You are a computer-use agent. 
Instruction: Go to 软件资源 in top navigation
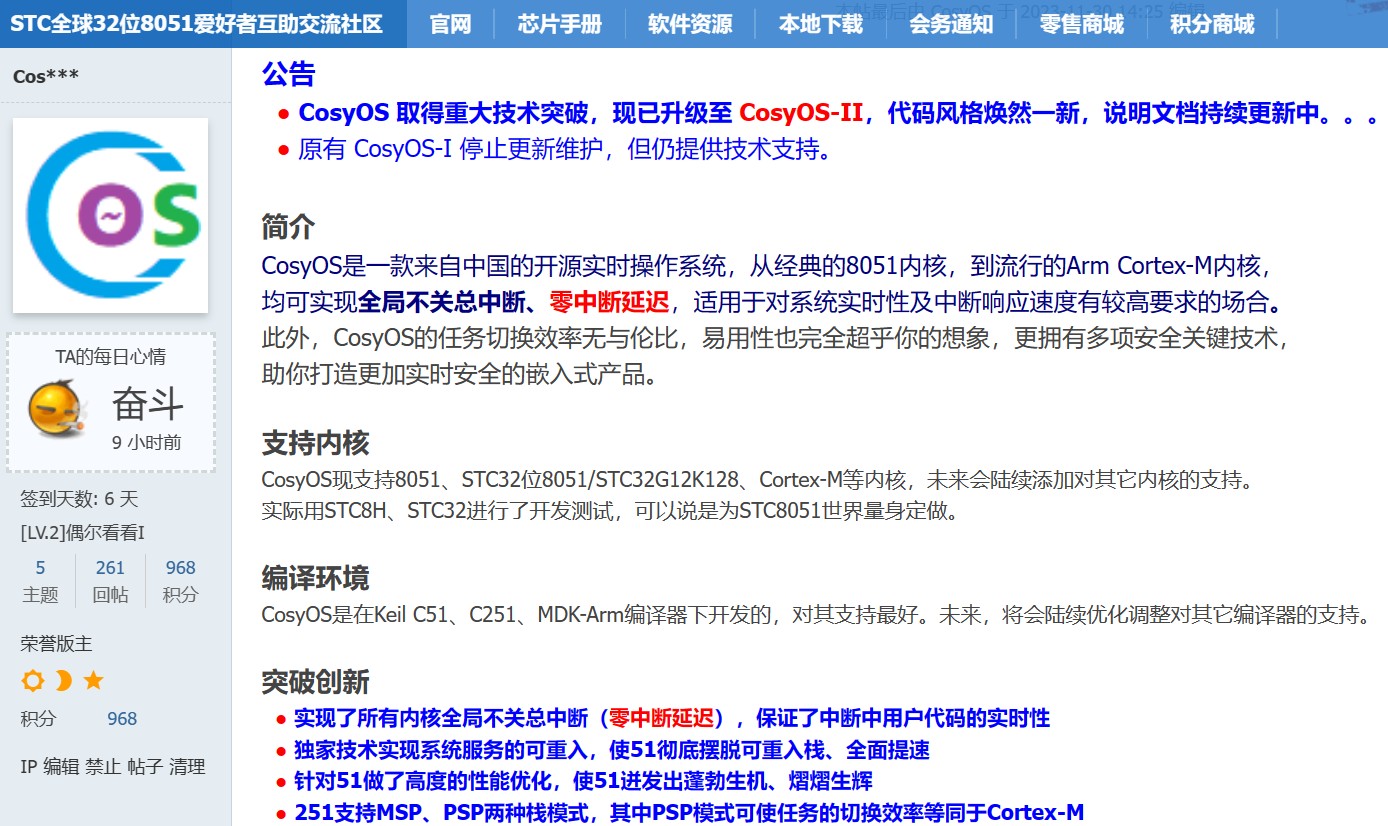tap(690, 24)
